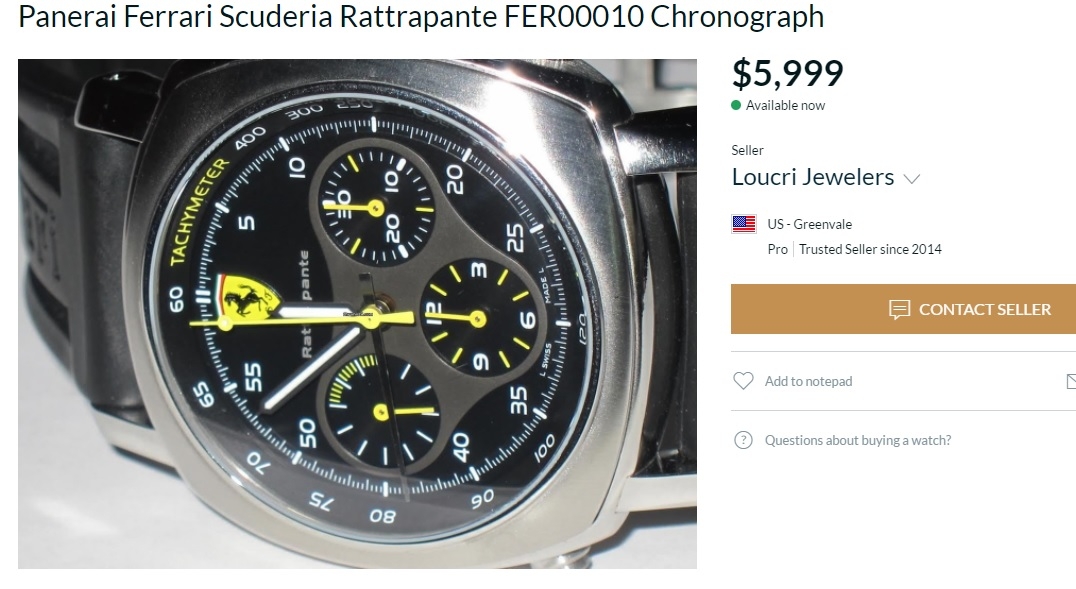The width and height of the screenshot is (1076, 589).
Task: Click the Contact Seller button
Action: coord(903,309)
